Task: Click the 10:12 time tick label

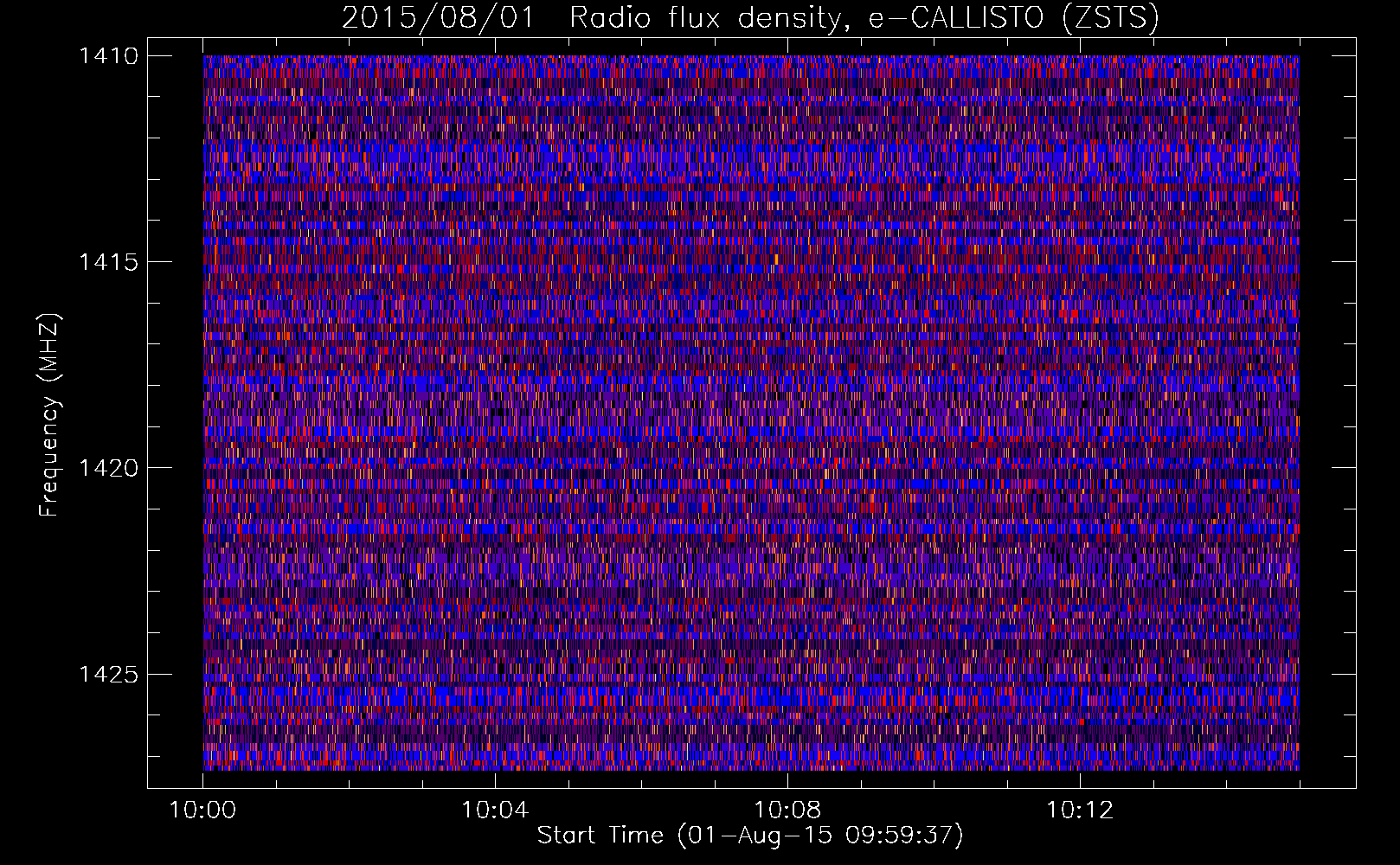Action: 1080,811
